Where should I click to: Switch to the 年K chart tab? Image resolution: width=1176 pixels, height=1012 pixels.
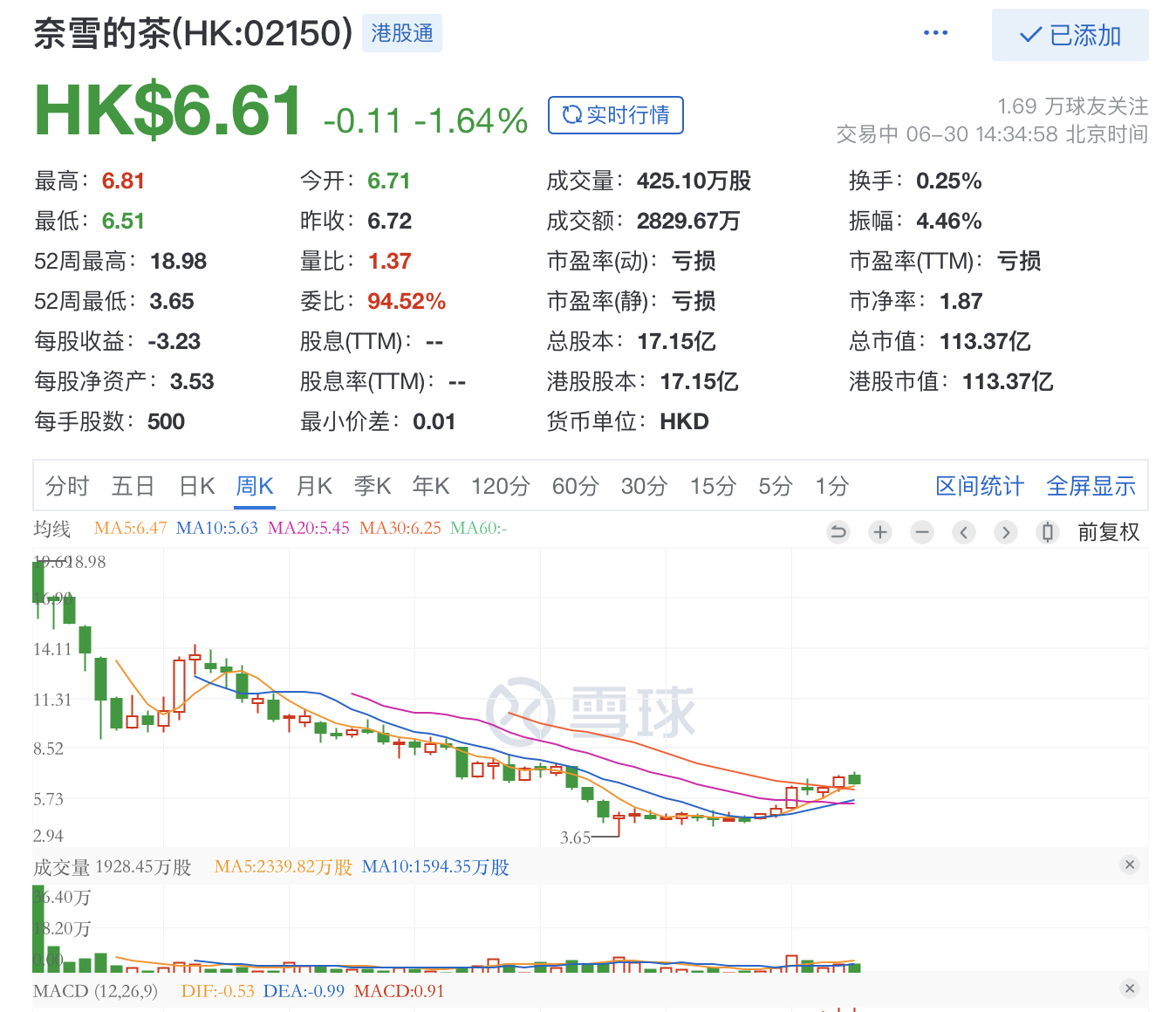431,486
